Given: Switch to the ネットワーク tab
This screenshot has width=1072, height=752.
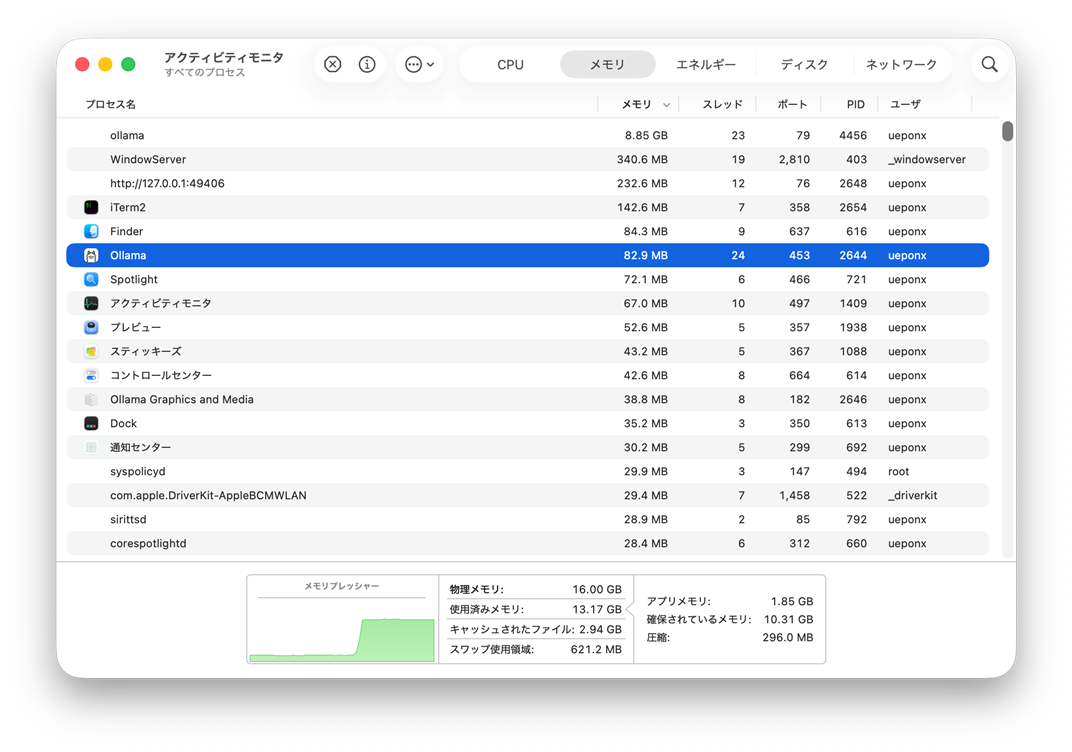Looking at the screenshot, I should (901, 64).
